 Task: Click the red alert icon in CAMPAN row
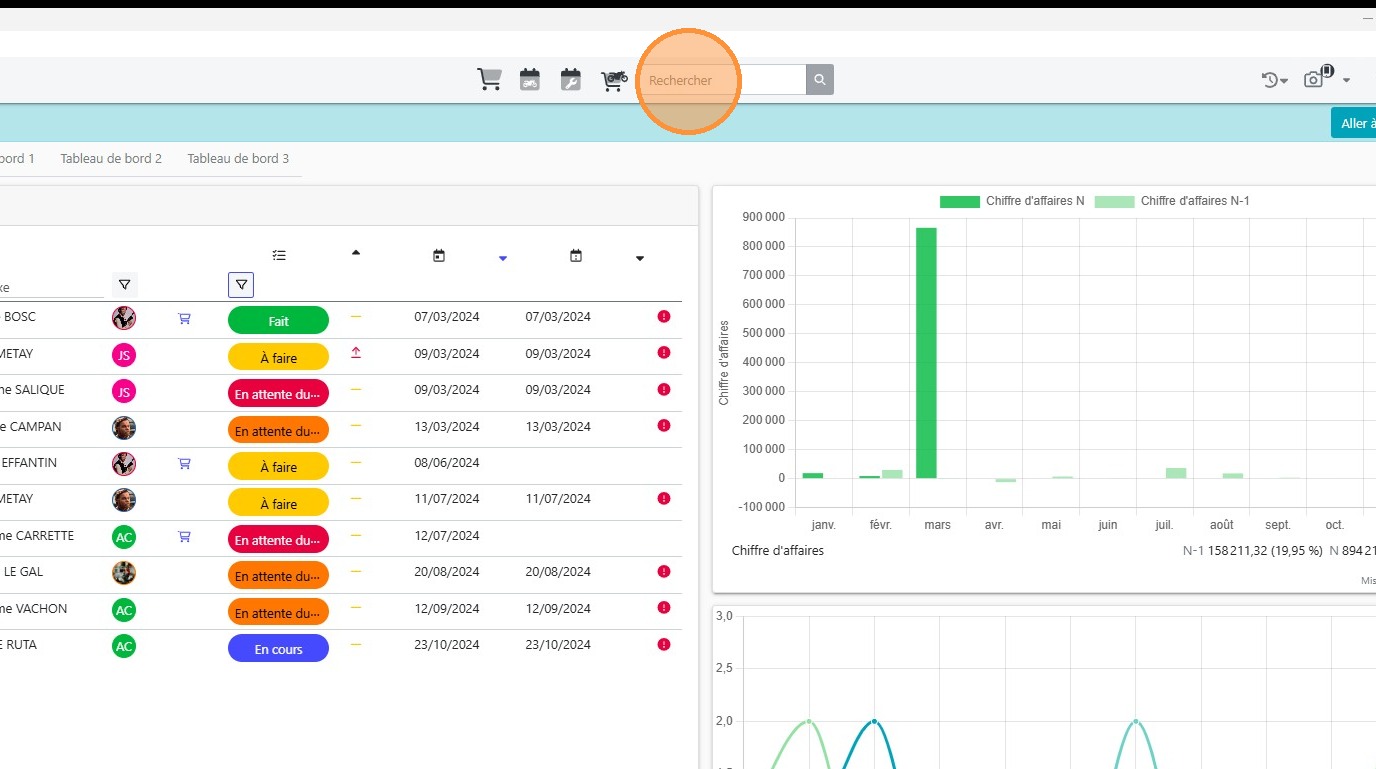tap(664, 426)
